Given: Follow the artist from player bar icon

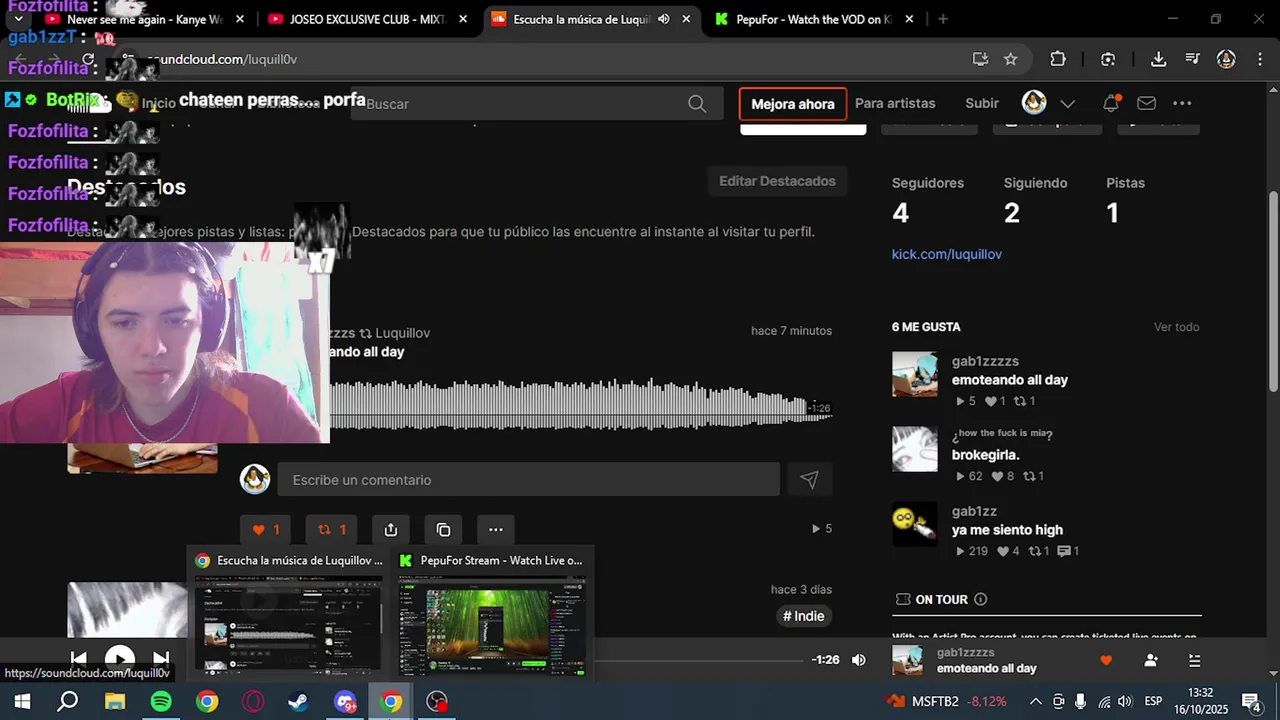Looking at the screenshot, I should (1151, 660).
